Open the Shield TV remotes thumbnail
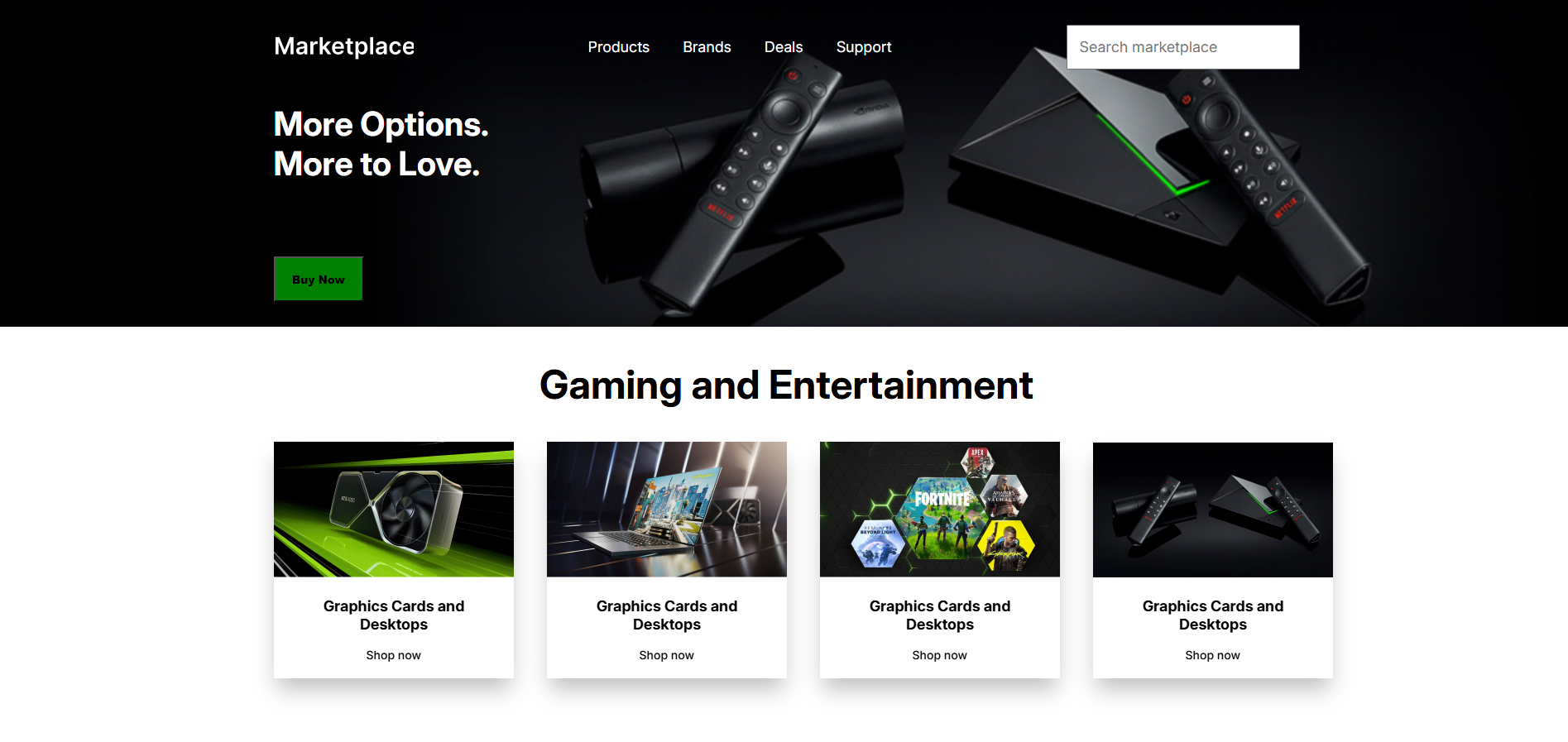The height and width of the screenshot is (742, 1568). [1213, 510]
